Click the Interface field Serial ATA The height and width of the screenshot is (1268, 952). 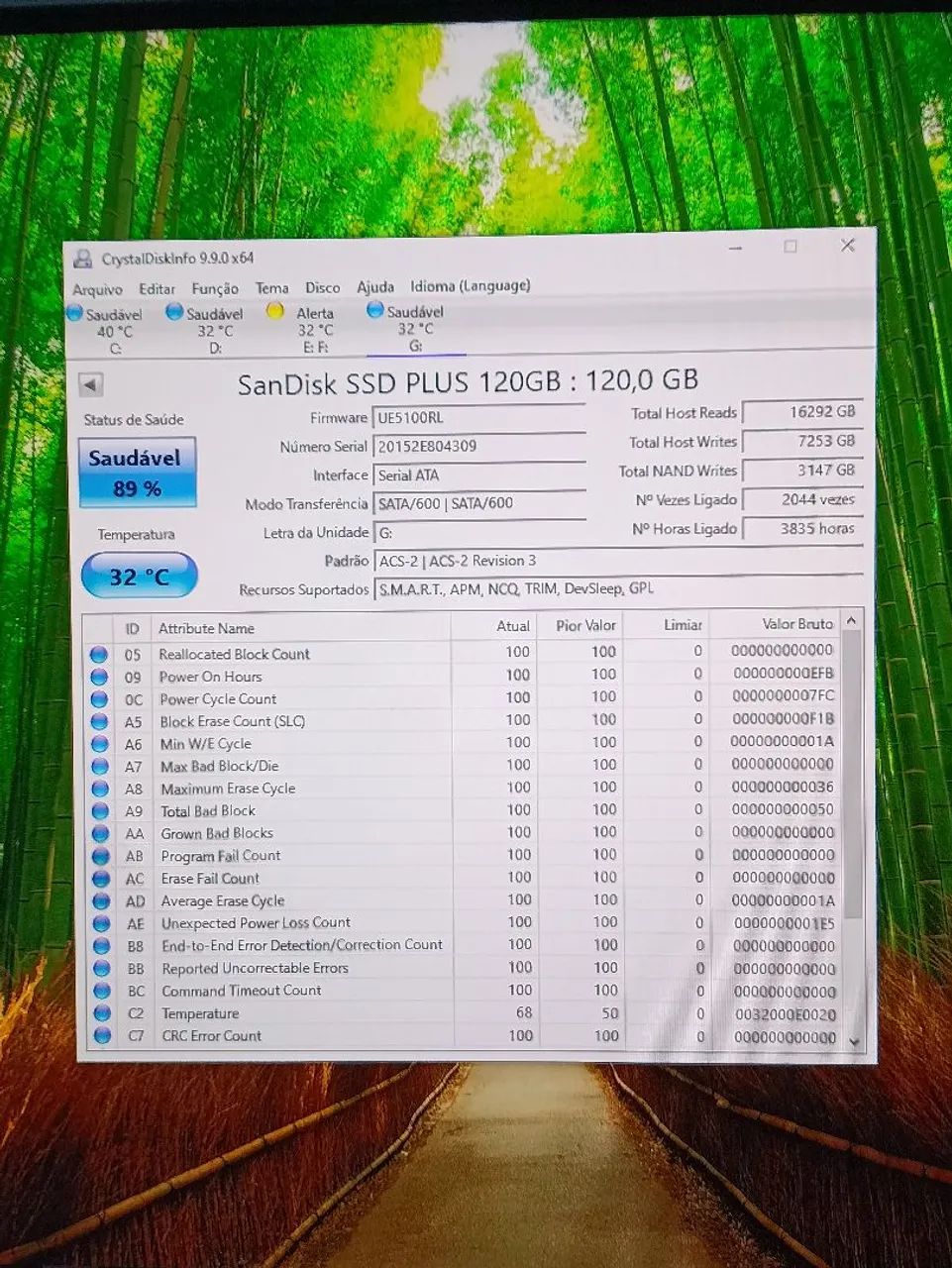point(479,475)
